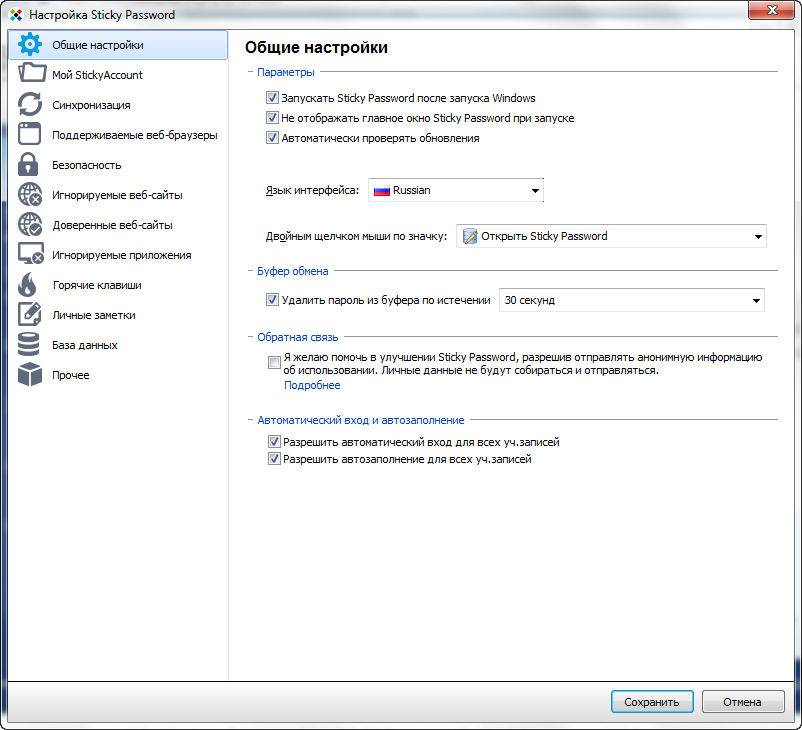Click the monitor icon for ignored applications

pos(31,254)
